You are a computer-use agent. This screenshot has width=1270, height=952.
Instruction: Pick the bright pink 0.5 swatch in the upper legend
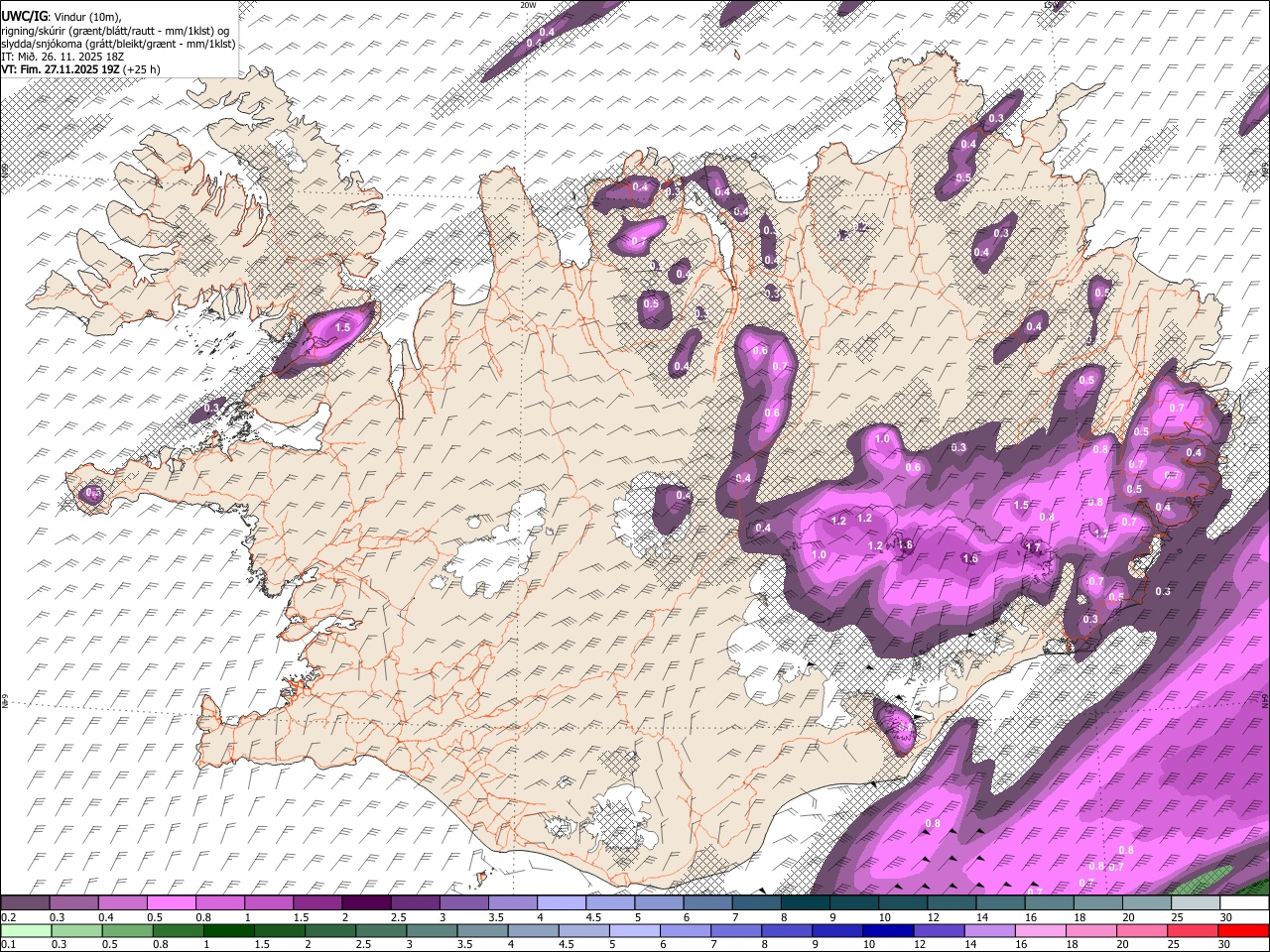coord(172,903)
